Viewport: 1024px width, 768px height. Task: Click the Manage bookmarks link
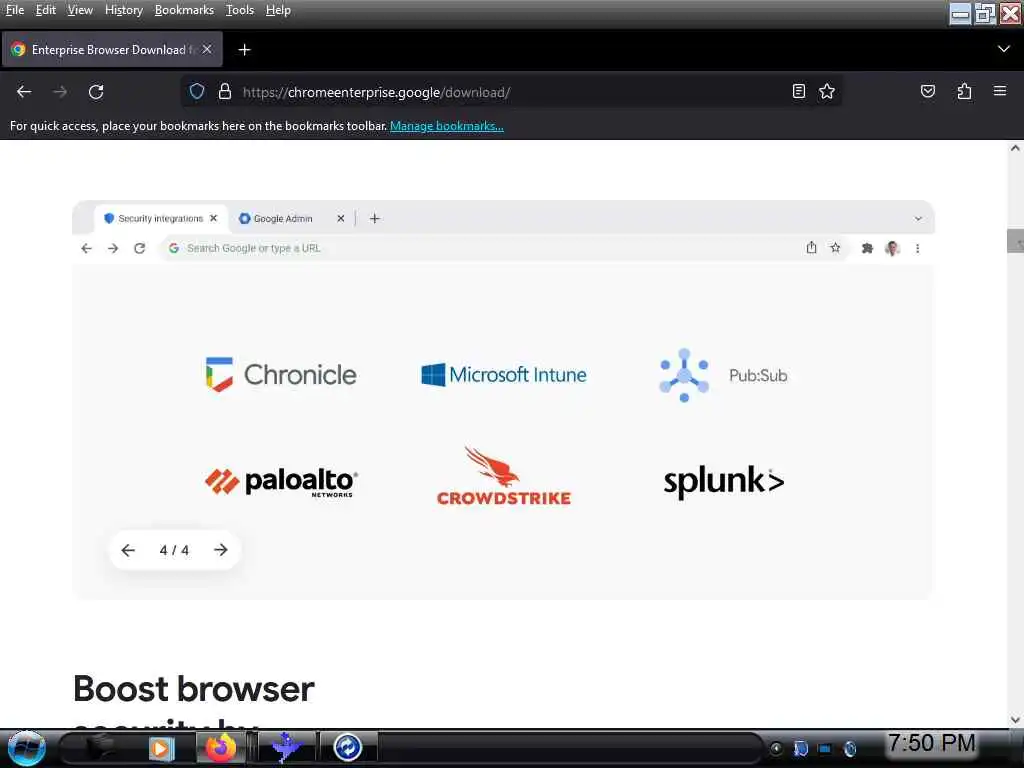click(447, 126)
